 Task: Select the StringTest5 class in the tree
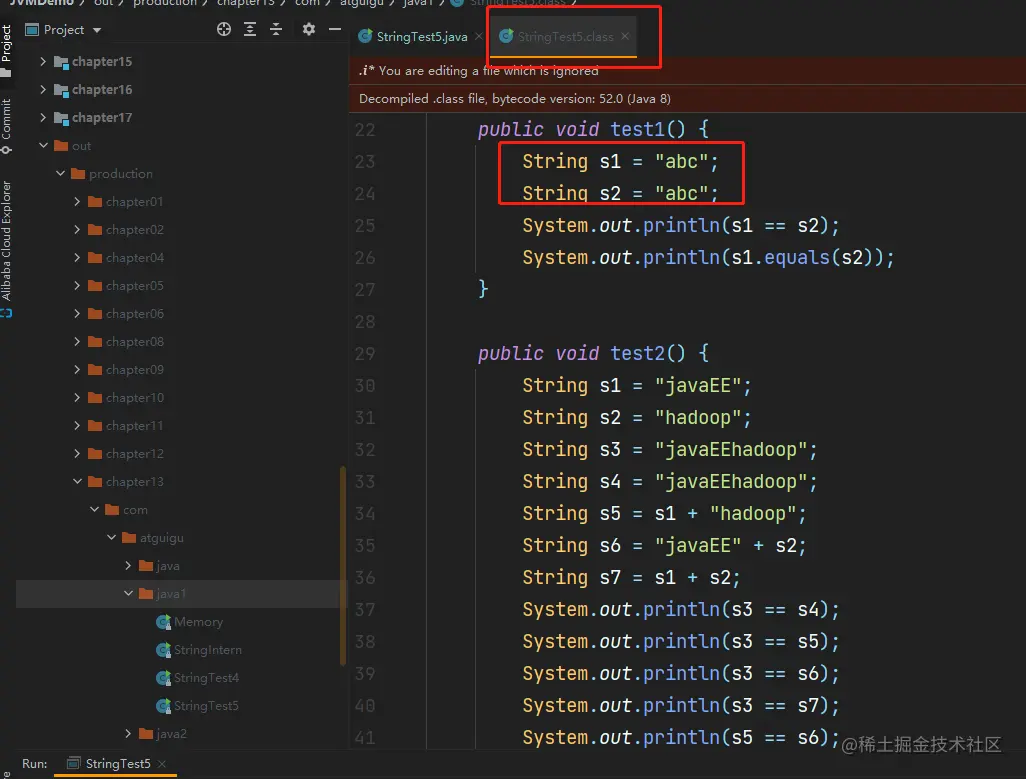(206, 706)
